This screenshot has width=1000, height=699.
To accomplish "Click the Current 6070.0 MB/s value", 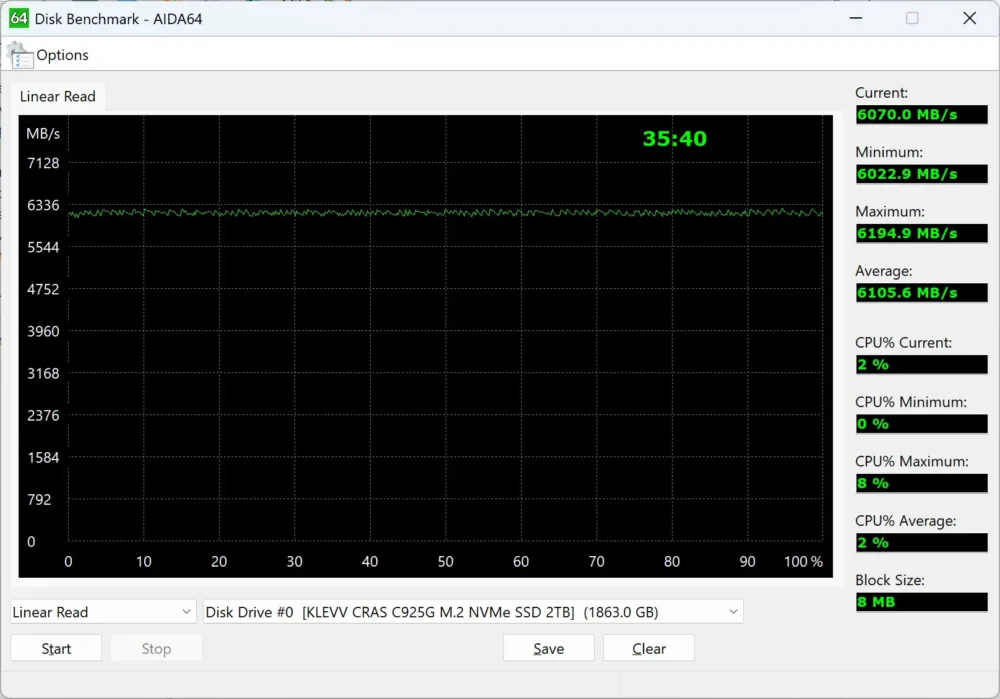I will coord(921,115).
